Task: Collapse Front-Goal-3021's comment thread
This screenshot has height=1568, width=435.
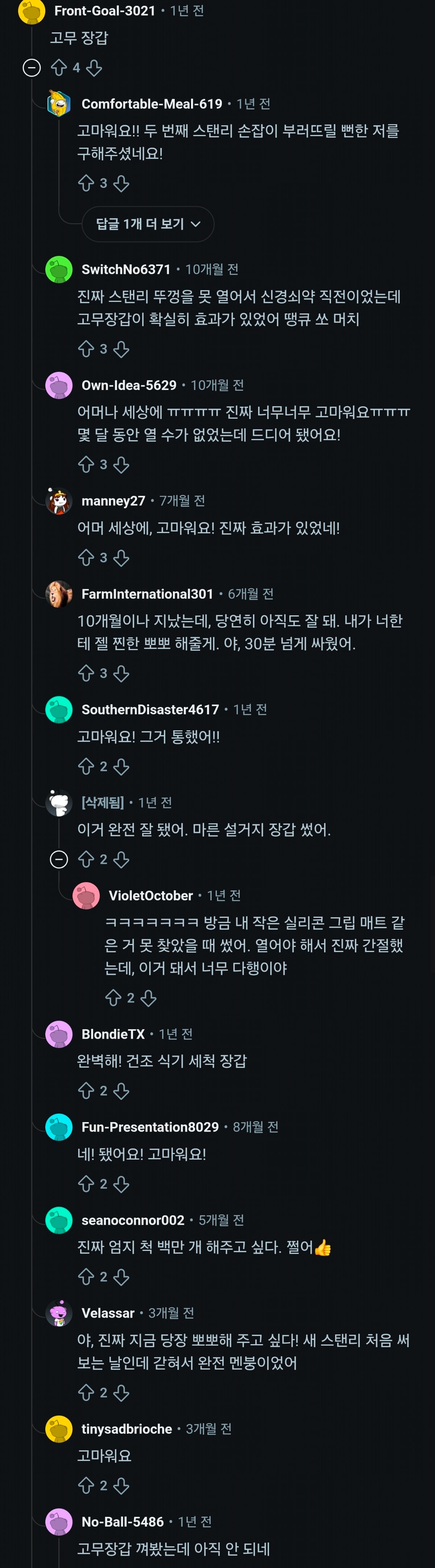Action: click(32, 67)
